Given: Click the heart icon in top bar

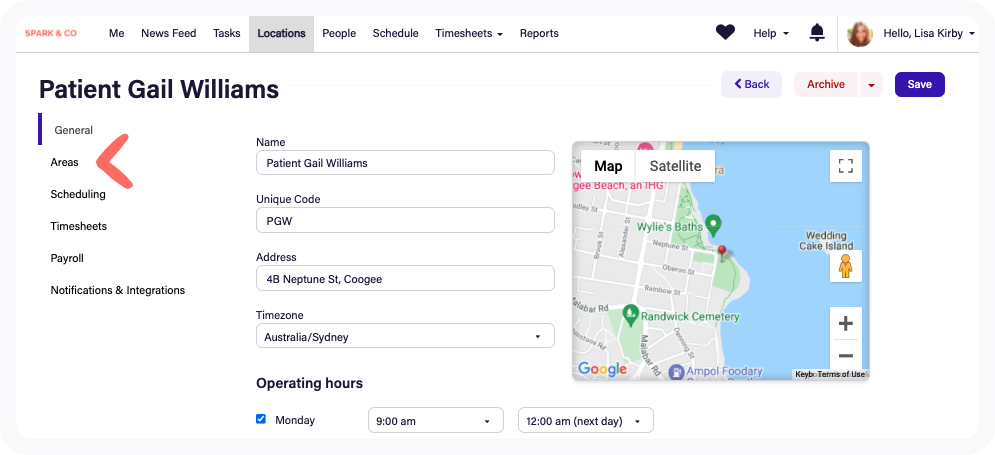Looking at the screenshot, I should tap(725, 33).
